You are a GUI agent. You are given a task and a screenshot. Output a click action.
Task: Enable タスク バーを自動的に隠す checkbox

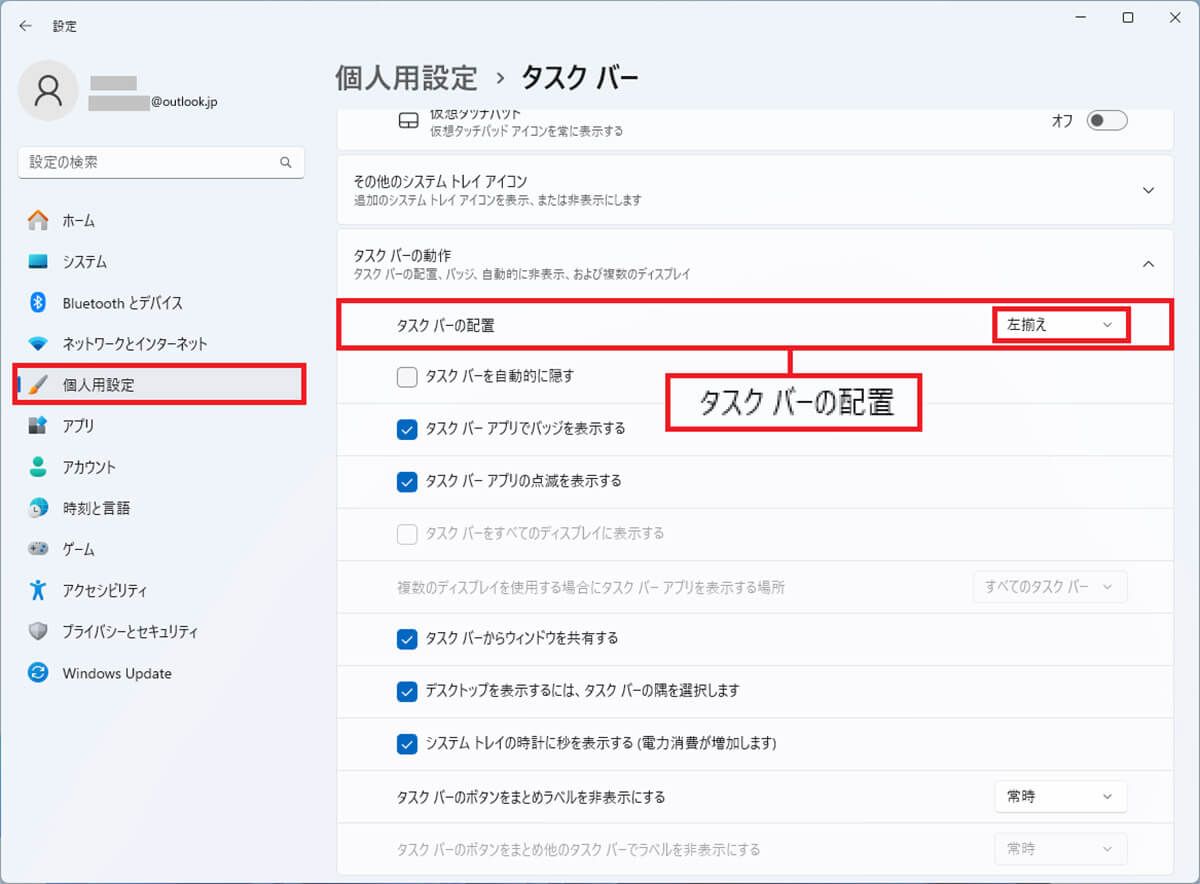pyautogui.click(x=407, y=377)
